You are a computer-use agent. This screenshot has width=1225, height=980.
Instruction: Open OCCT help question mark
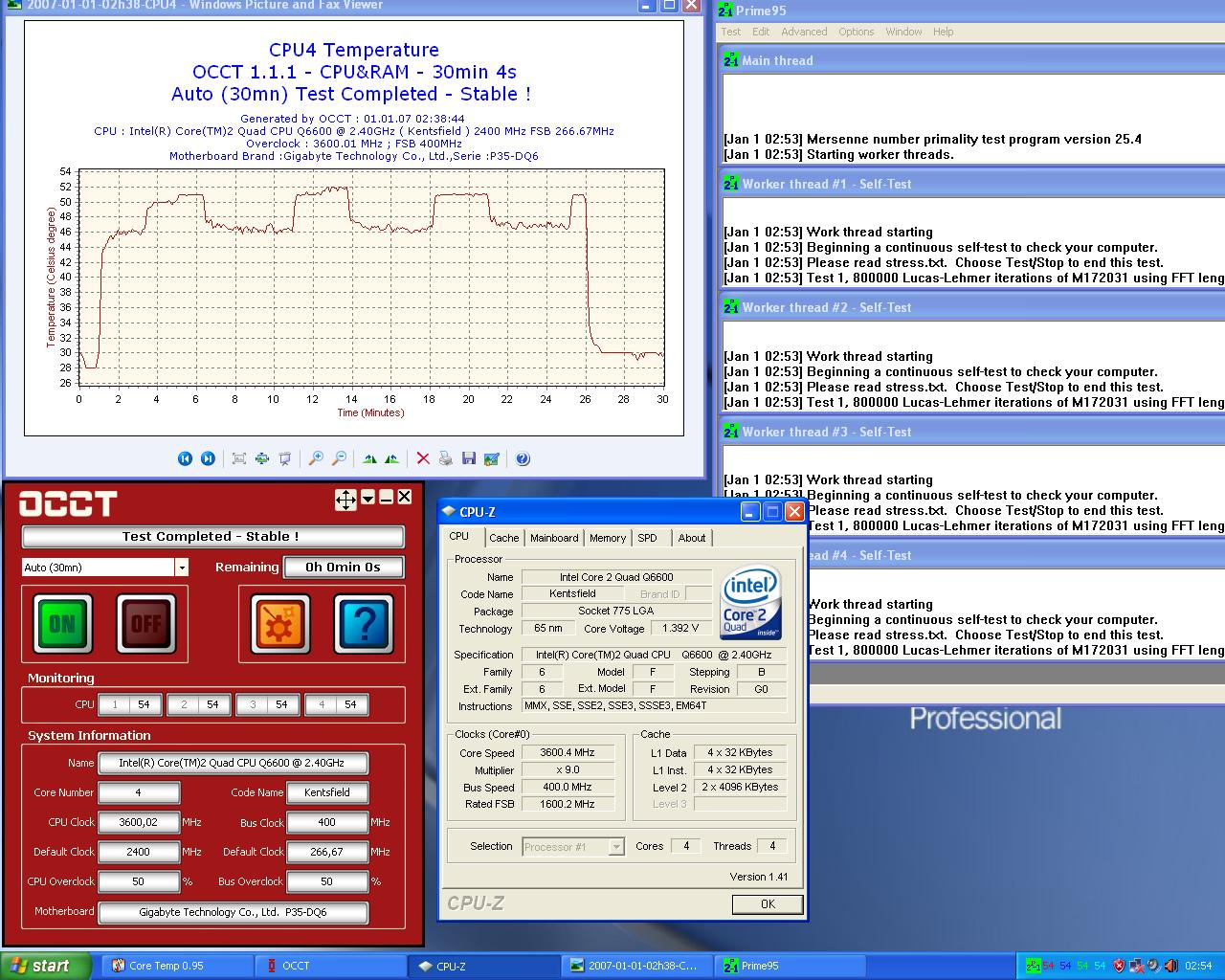tap(364, 624)
